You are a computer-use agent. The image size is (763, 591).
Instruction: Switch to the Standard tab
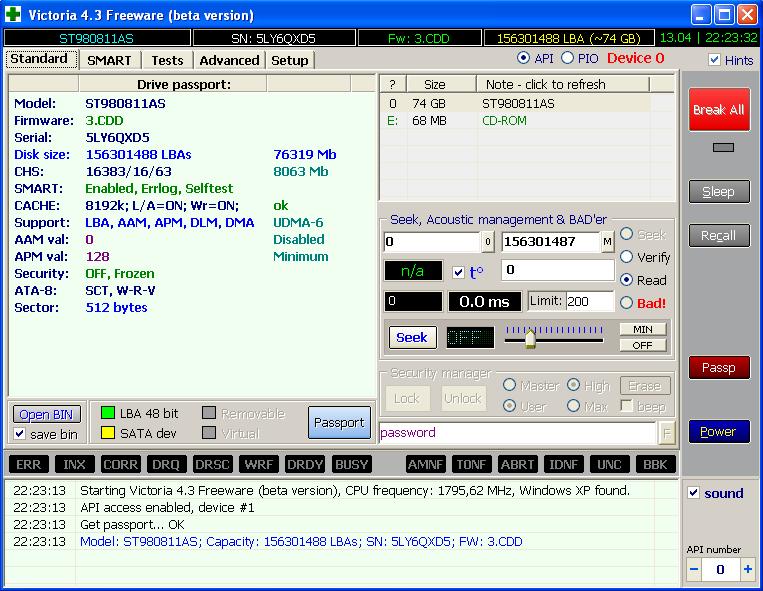click(x=41, y=59)
